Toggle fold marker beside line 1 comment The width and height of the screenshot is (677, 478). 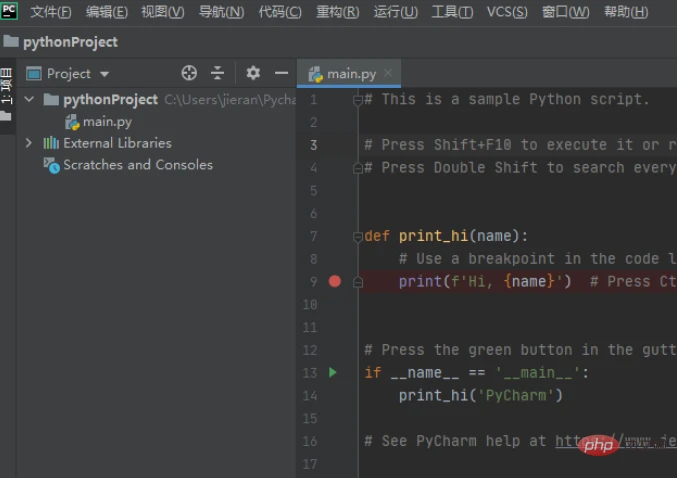pos(356,100)
